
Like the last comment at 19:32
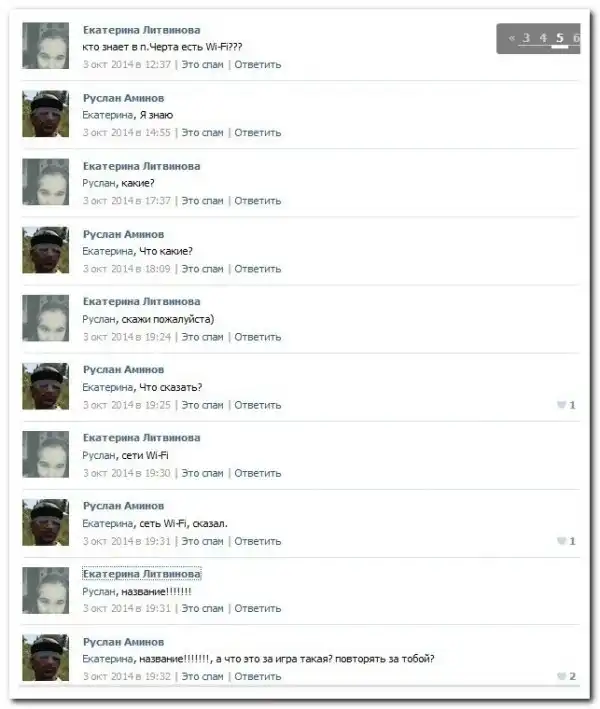561,676
